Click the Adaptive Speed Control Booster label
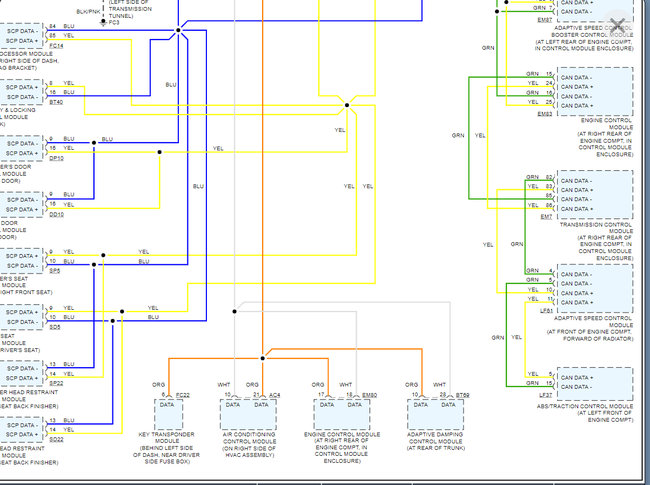 click(x=584, y=38)
